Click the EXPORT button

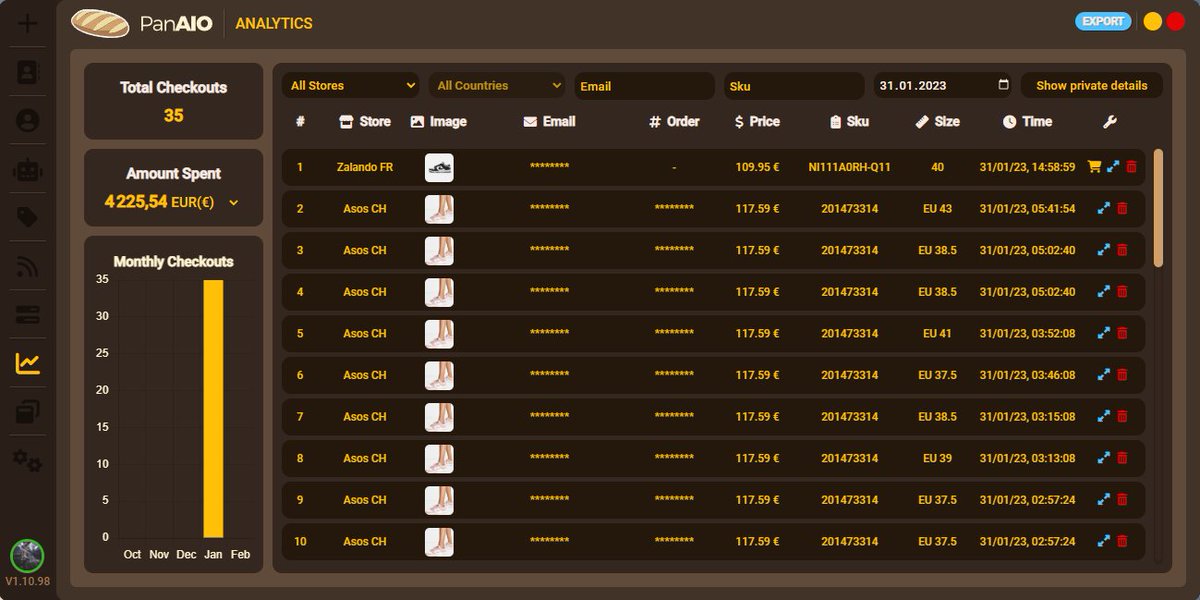(x=1103, y=21)
